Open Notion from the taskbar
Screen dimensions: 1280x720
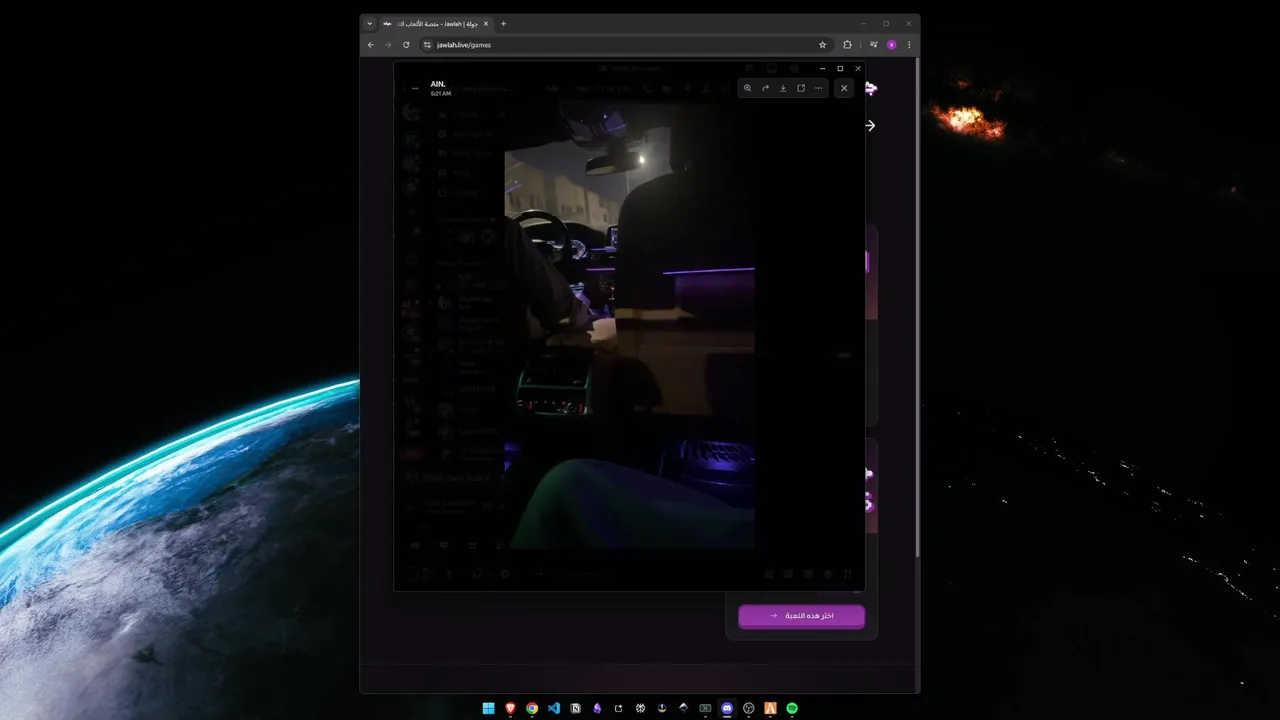click(x=575, y=708)
